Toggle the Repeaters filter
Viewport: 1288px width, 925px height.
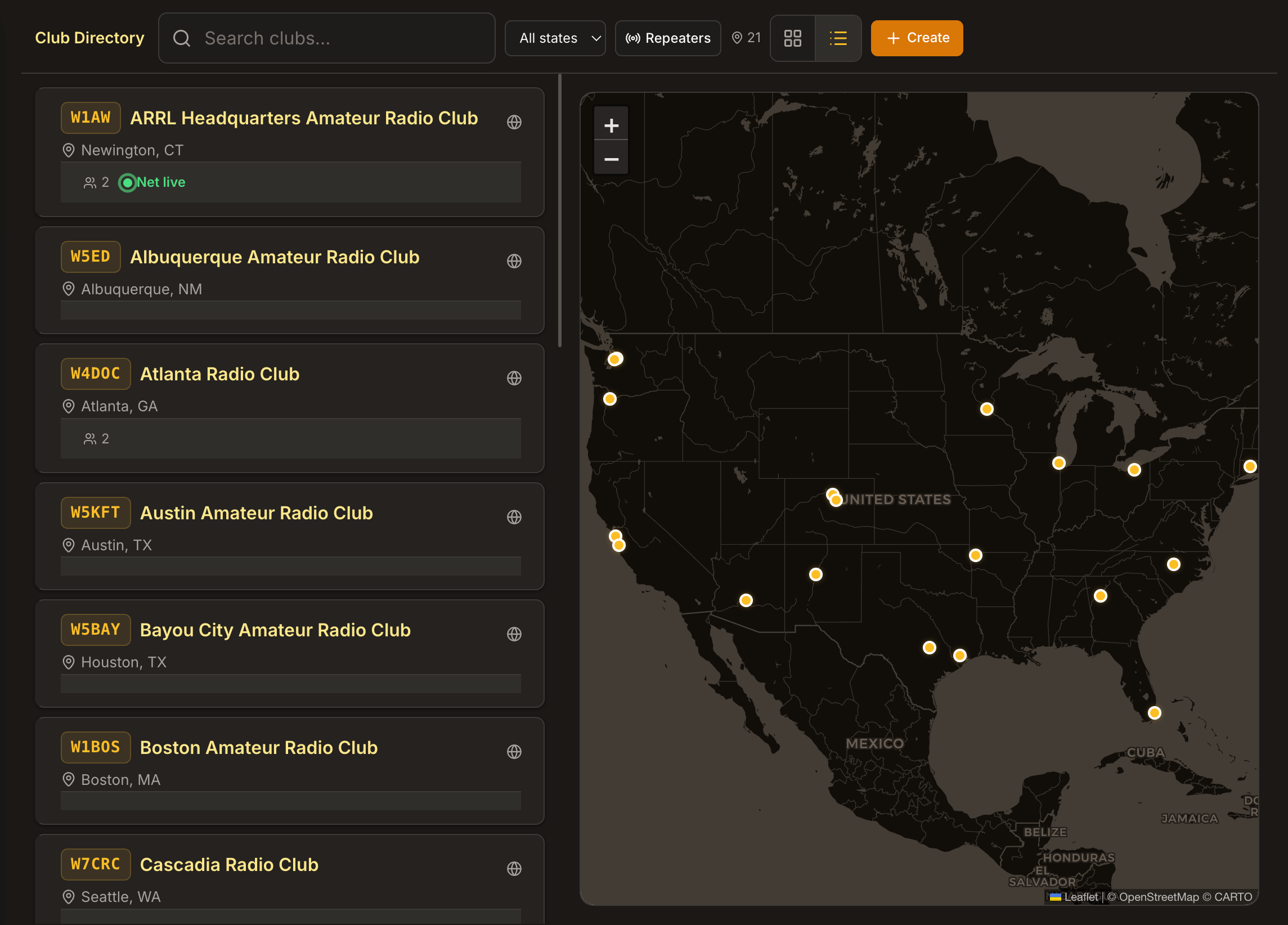(x=668, y=38)
